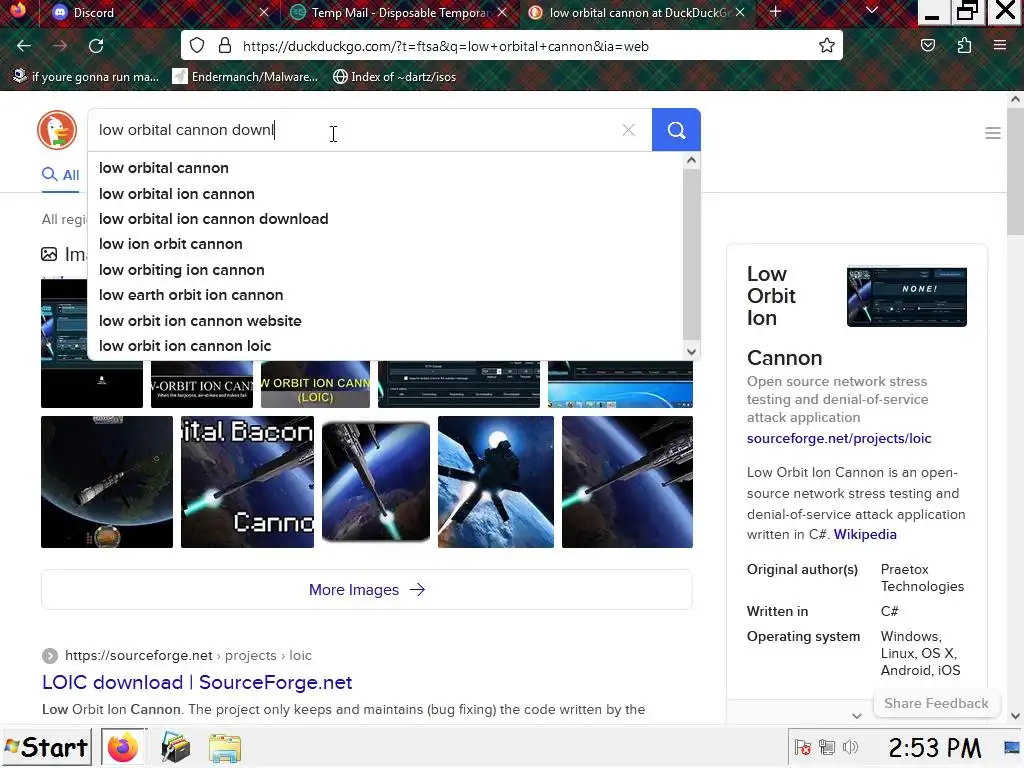This screenshot has width=1024, height=768.
Task: Click the network tray icon
Action: [x=826, y=747]
